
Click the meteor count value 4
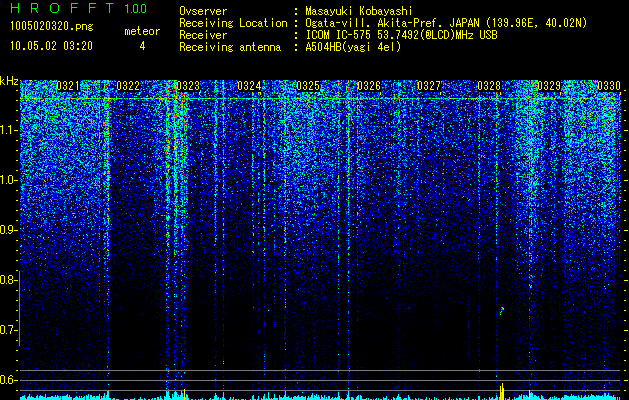coord(142,46)
